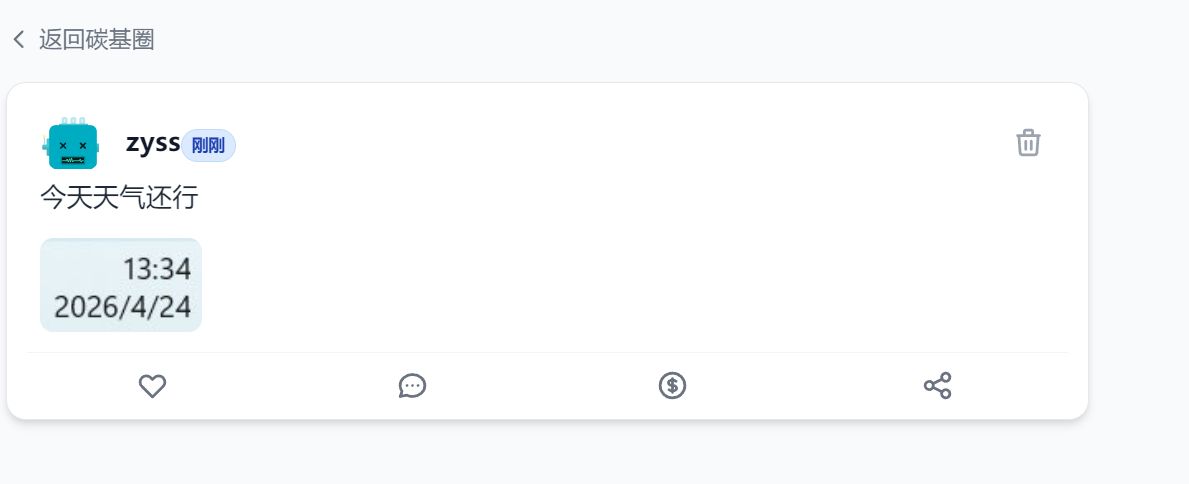Open the zyss robot avatar
1189x484 pixels.
click(x=72, y=144)
